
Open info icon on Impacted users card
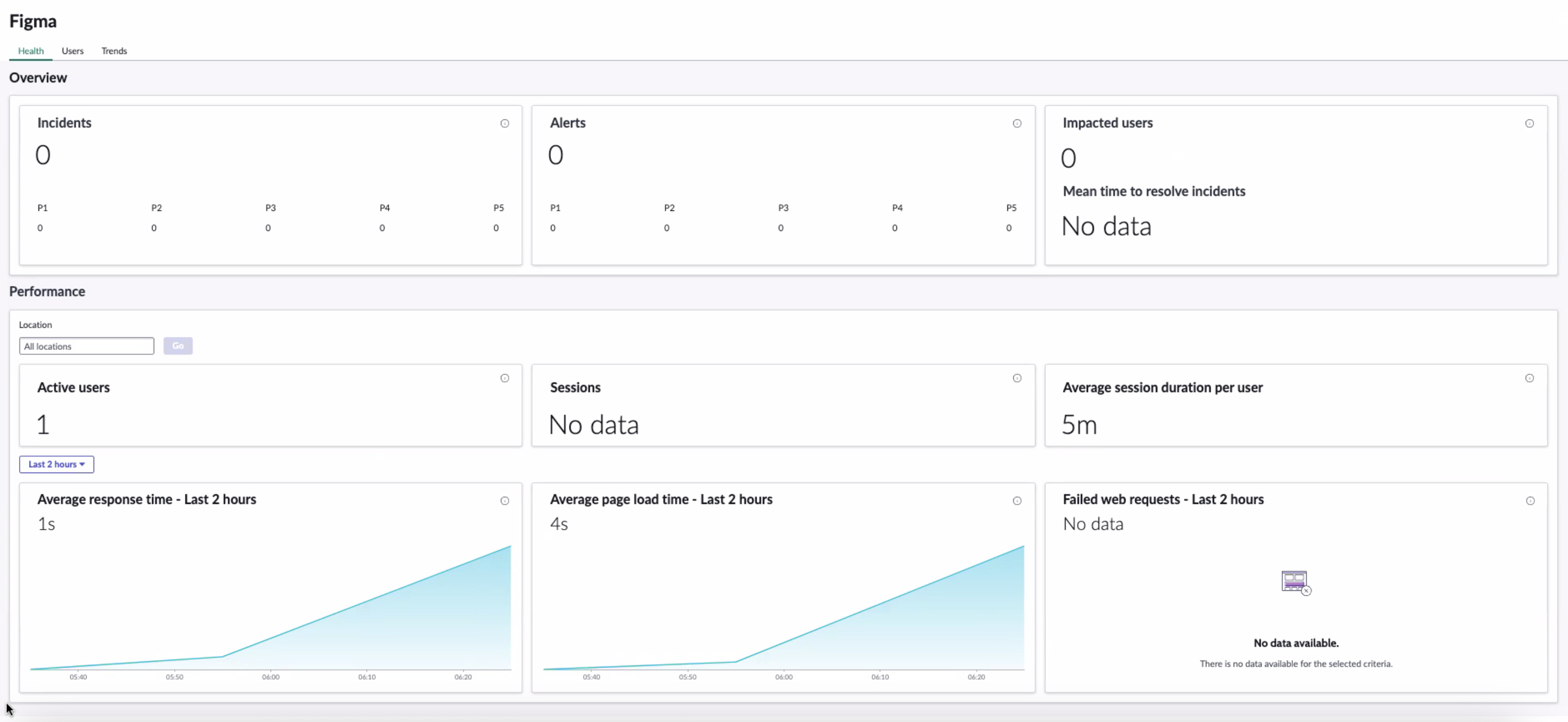1529,124
